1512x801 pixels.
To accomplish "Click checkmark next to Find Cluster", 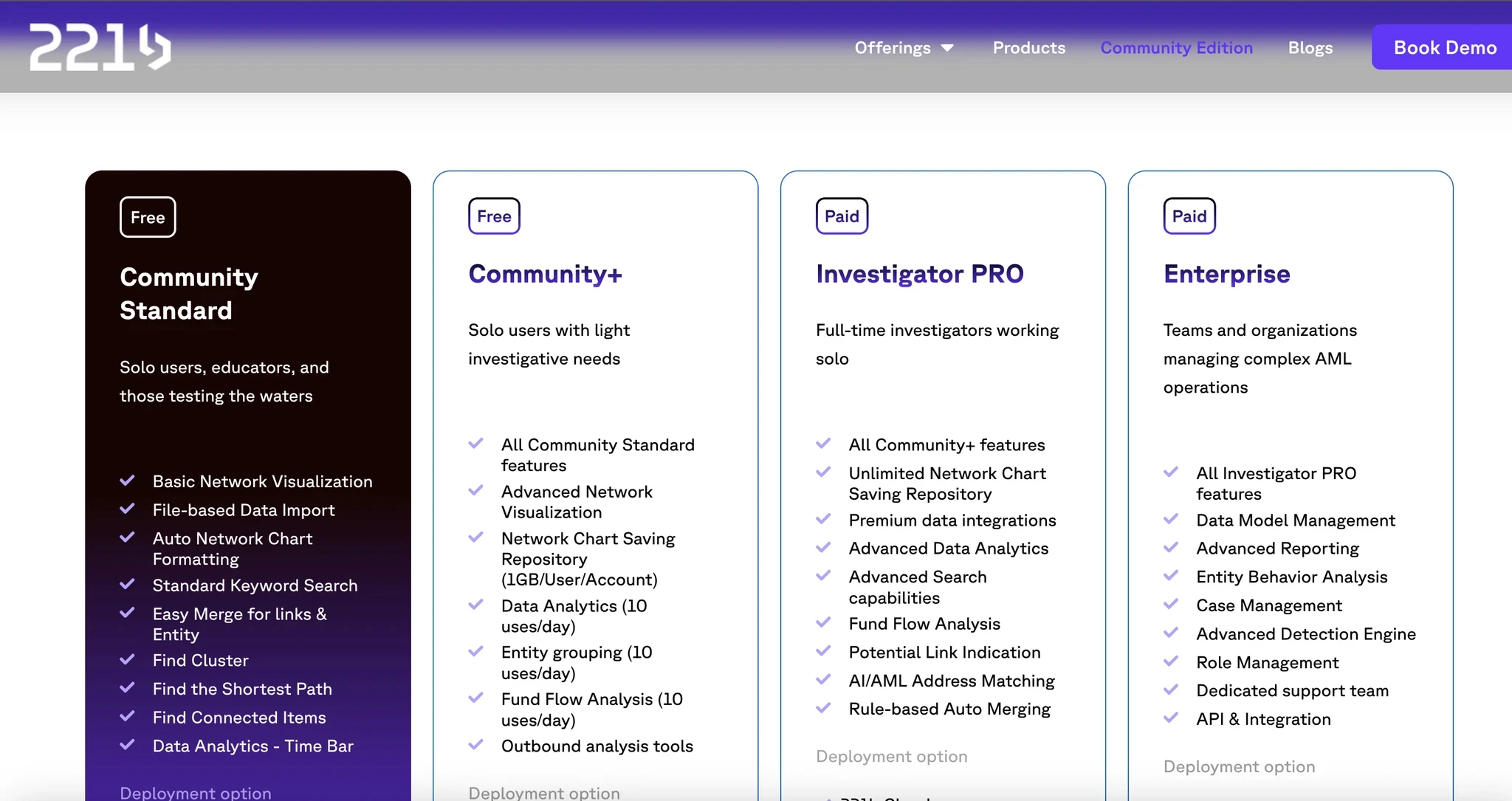I will (x=127, y=659).
